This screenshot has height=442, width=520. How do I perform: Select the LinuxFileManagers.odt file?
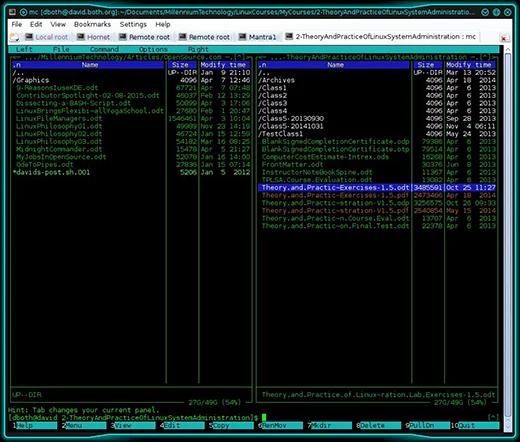(59, 119)
